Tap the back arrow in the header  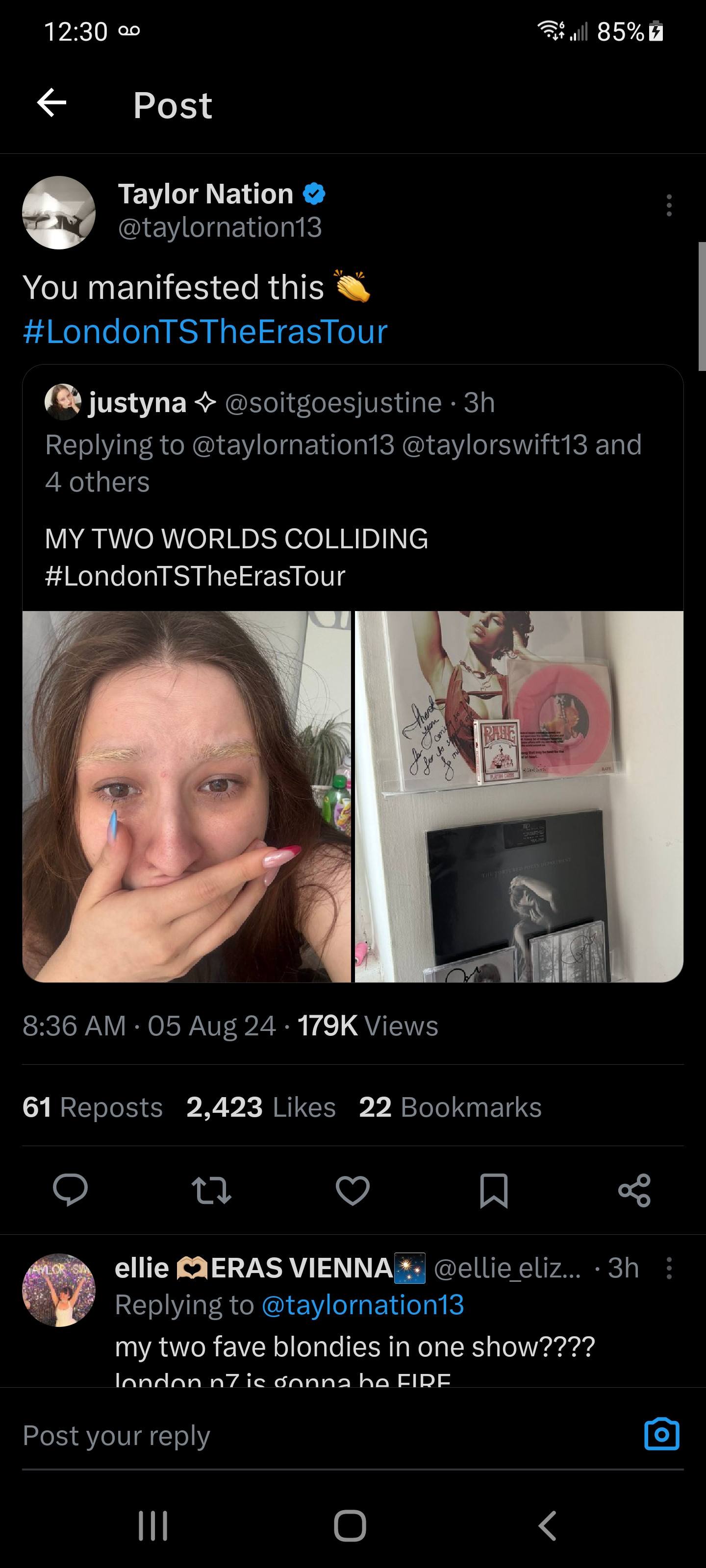pos(52,103)
